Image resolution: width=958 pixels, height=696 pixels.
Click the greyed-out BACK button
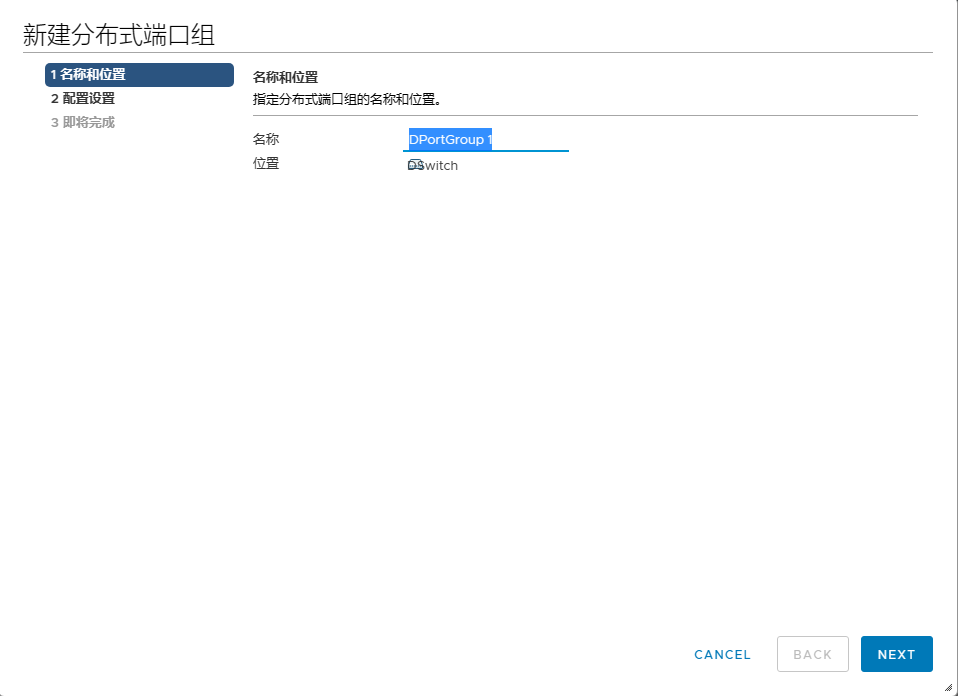coord(812,654)
